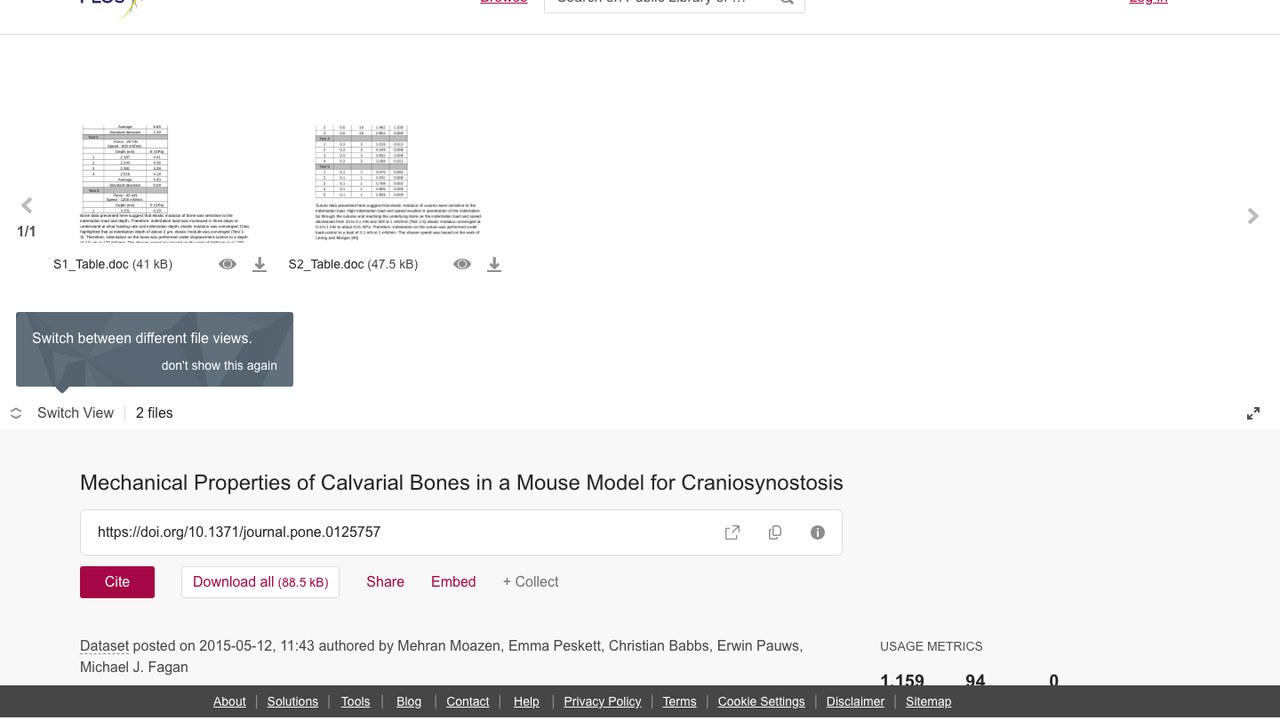
Task: Preview S1_Table.doc with the eye icon
Action: pos(228,264)
